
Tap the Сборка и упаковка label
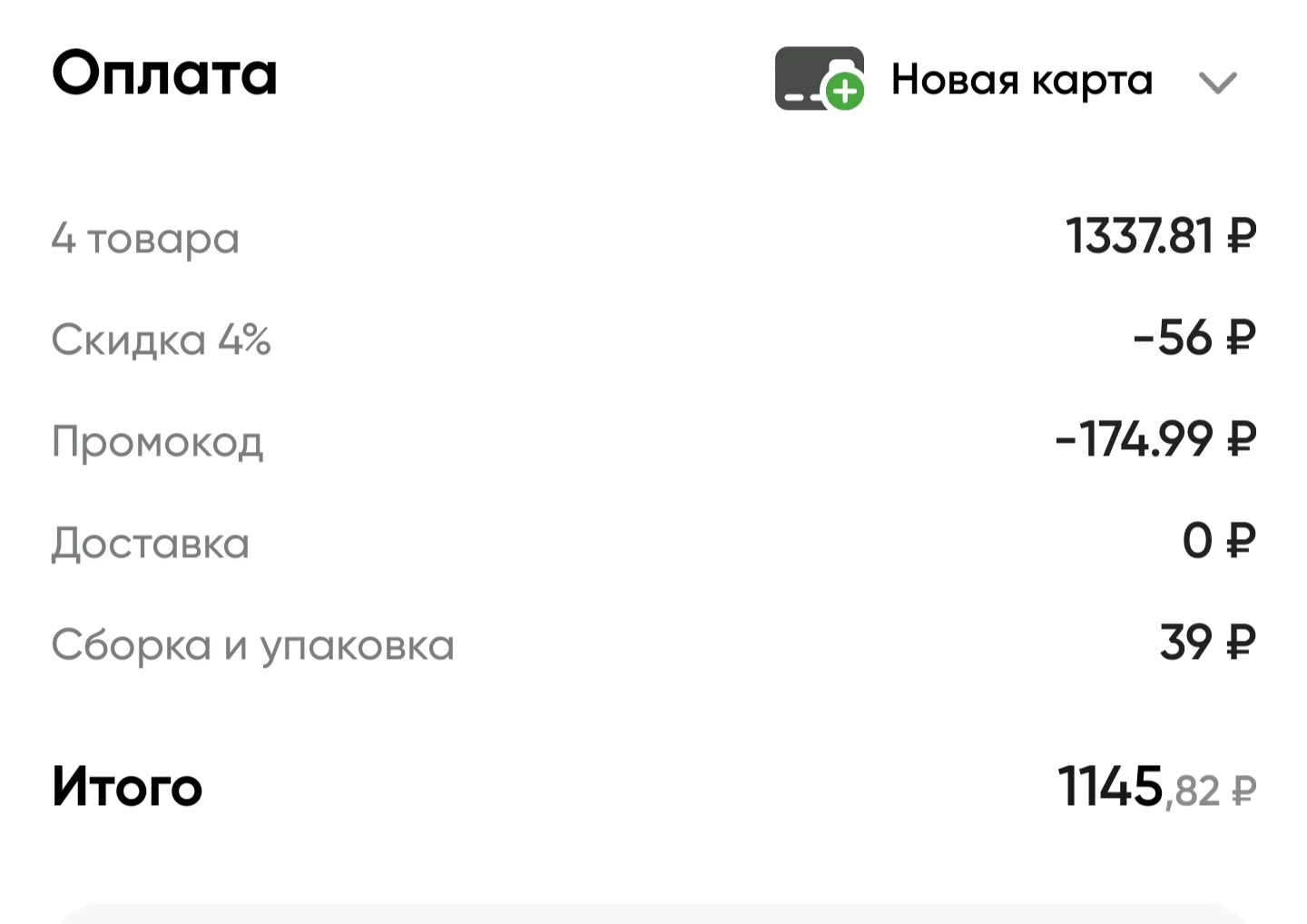click(252, 645)
